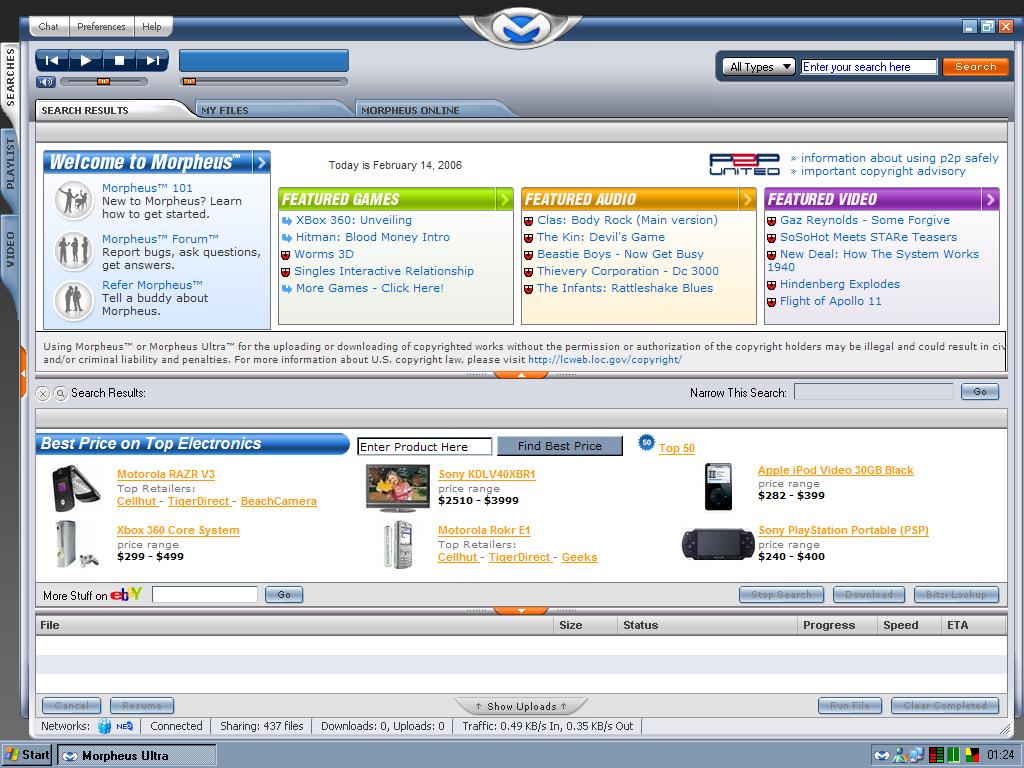Click the Clear Completed button
Viewport: 1024px width, 768px height.
[945, 705]
